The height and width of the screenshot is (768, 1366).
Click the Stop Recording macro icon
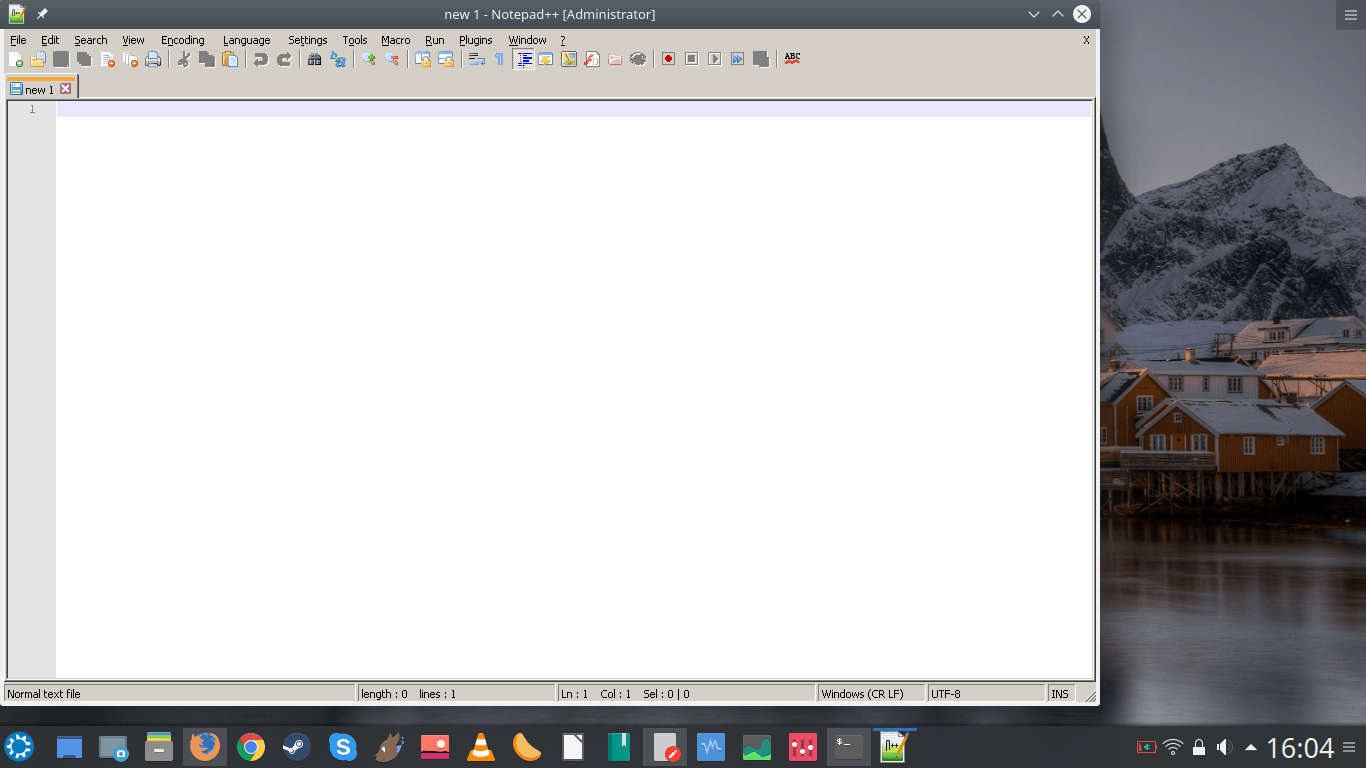pos(692,59)
